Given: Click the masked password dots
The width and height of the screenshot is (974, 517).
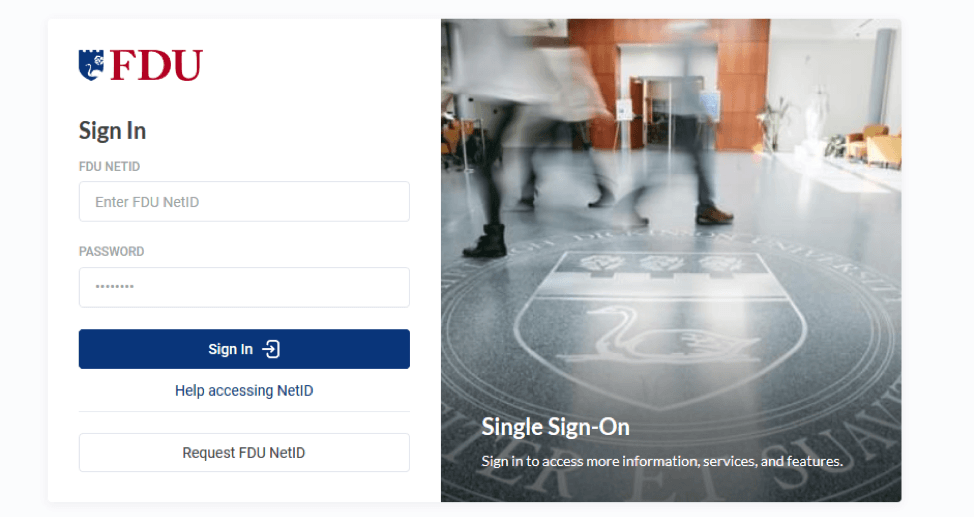Looking at the screenshot, I should (114, 286).
